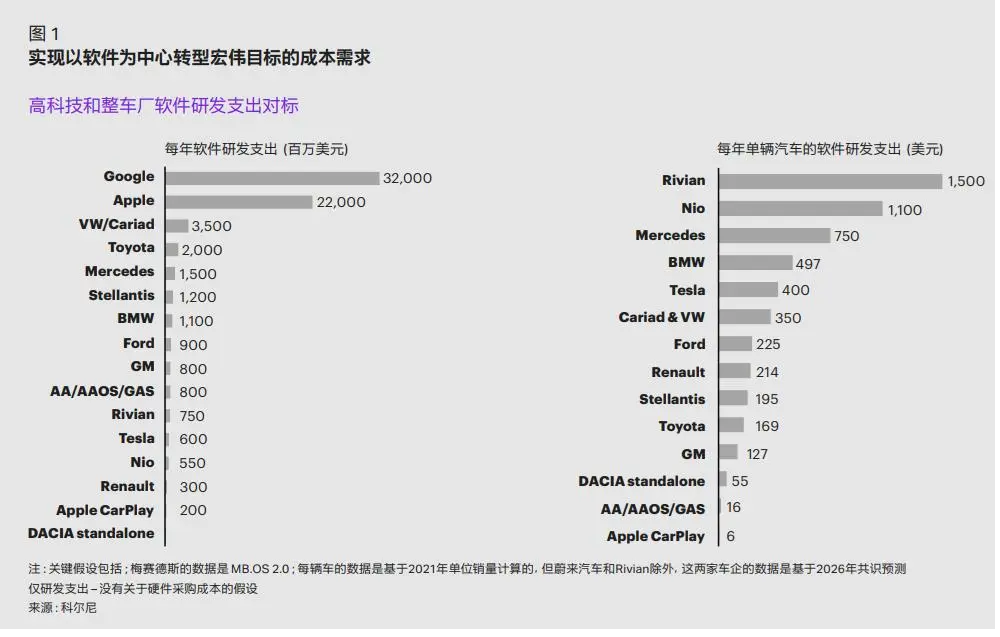Click the Apple label in left chart

(x=133, y=200)
